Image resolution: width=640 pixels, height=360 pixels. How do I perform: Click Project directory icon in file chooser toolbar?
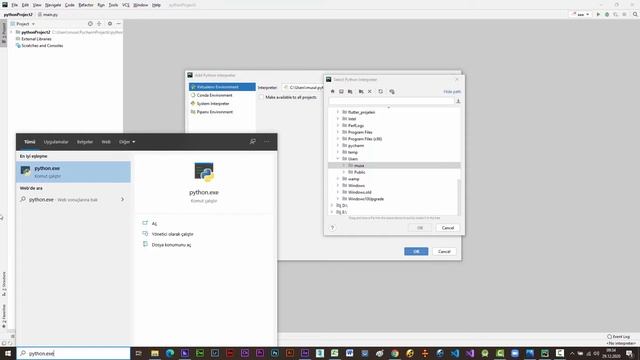pos(350,91)
